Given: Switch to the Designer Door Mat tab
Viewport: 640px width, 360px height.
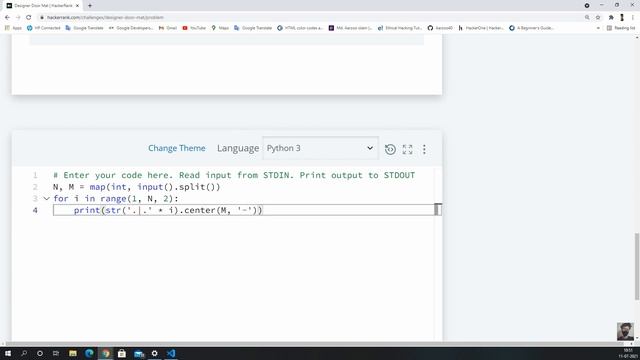Looking at the screenshot, I should (x=42, y=6).
